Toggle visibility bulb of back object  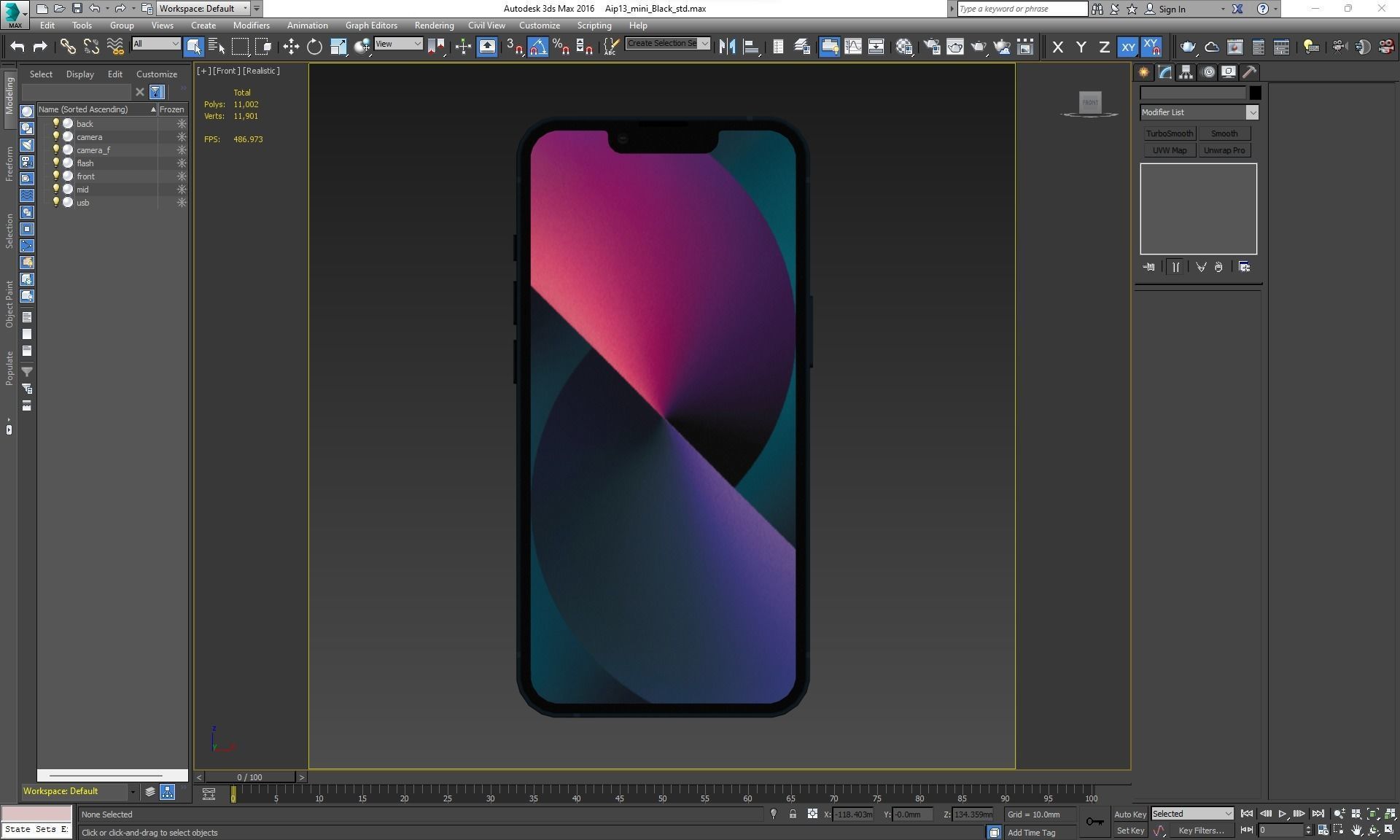55,123
